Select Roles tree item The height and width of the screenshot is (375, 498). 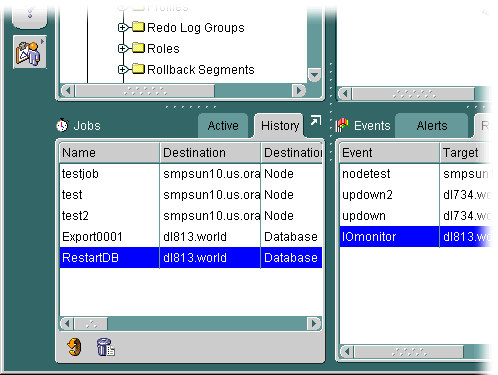click(163, 49)
